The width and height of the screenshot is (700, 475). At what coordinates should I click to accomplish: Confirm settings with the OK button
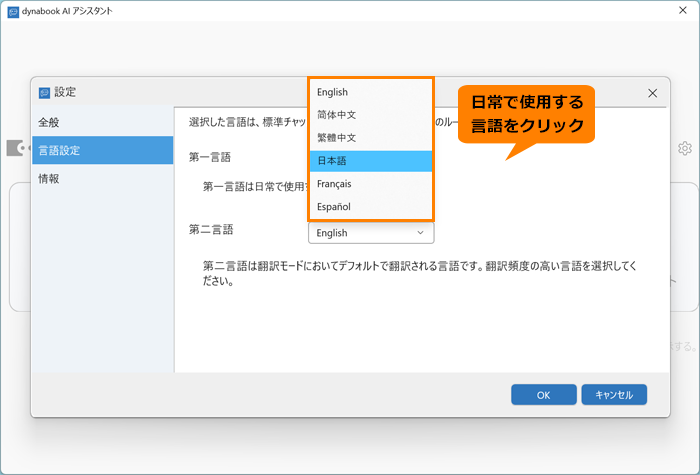(x=544, y=395)
